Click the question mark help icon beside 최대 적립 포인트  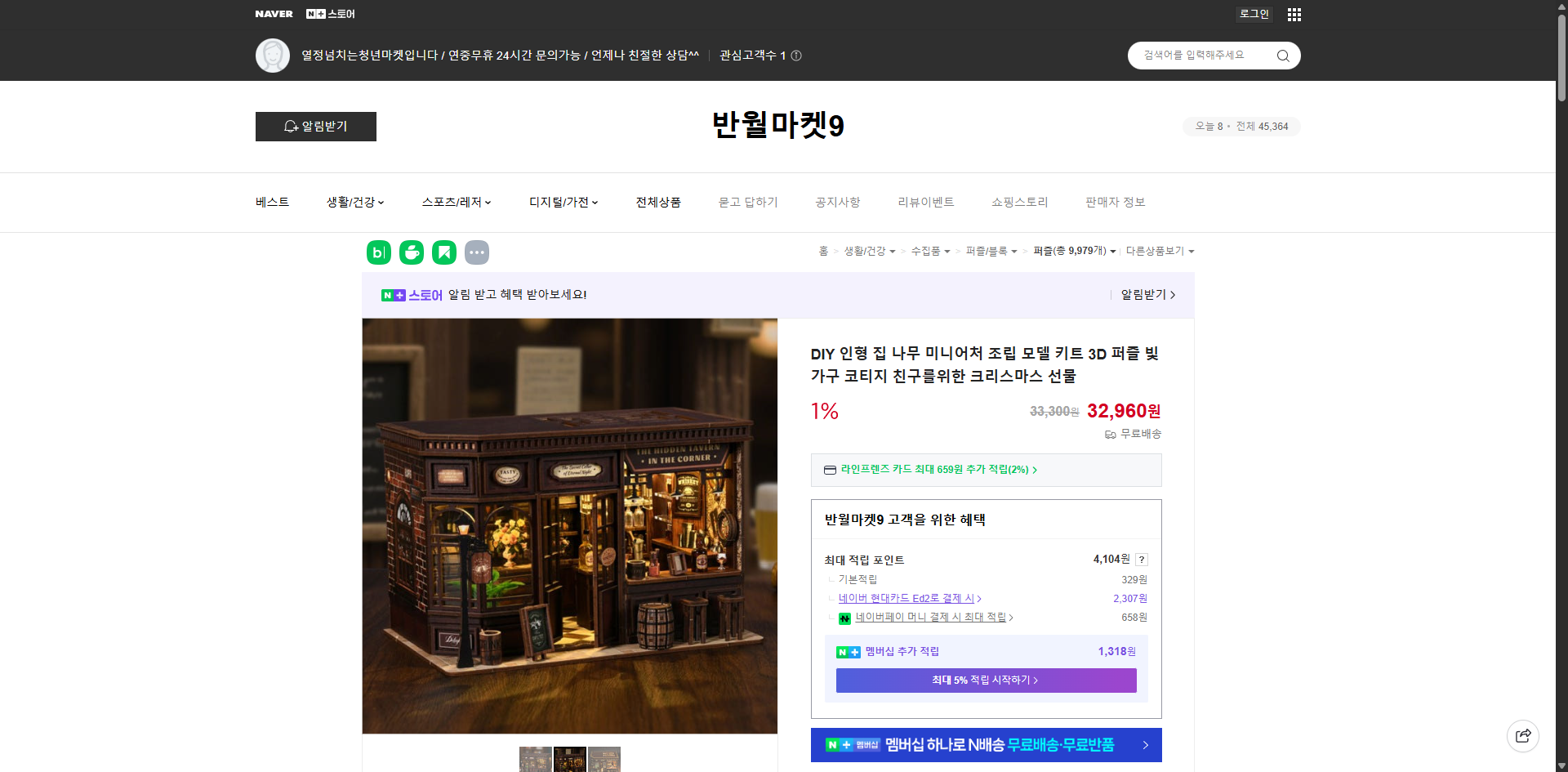coord(1142,560)
